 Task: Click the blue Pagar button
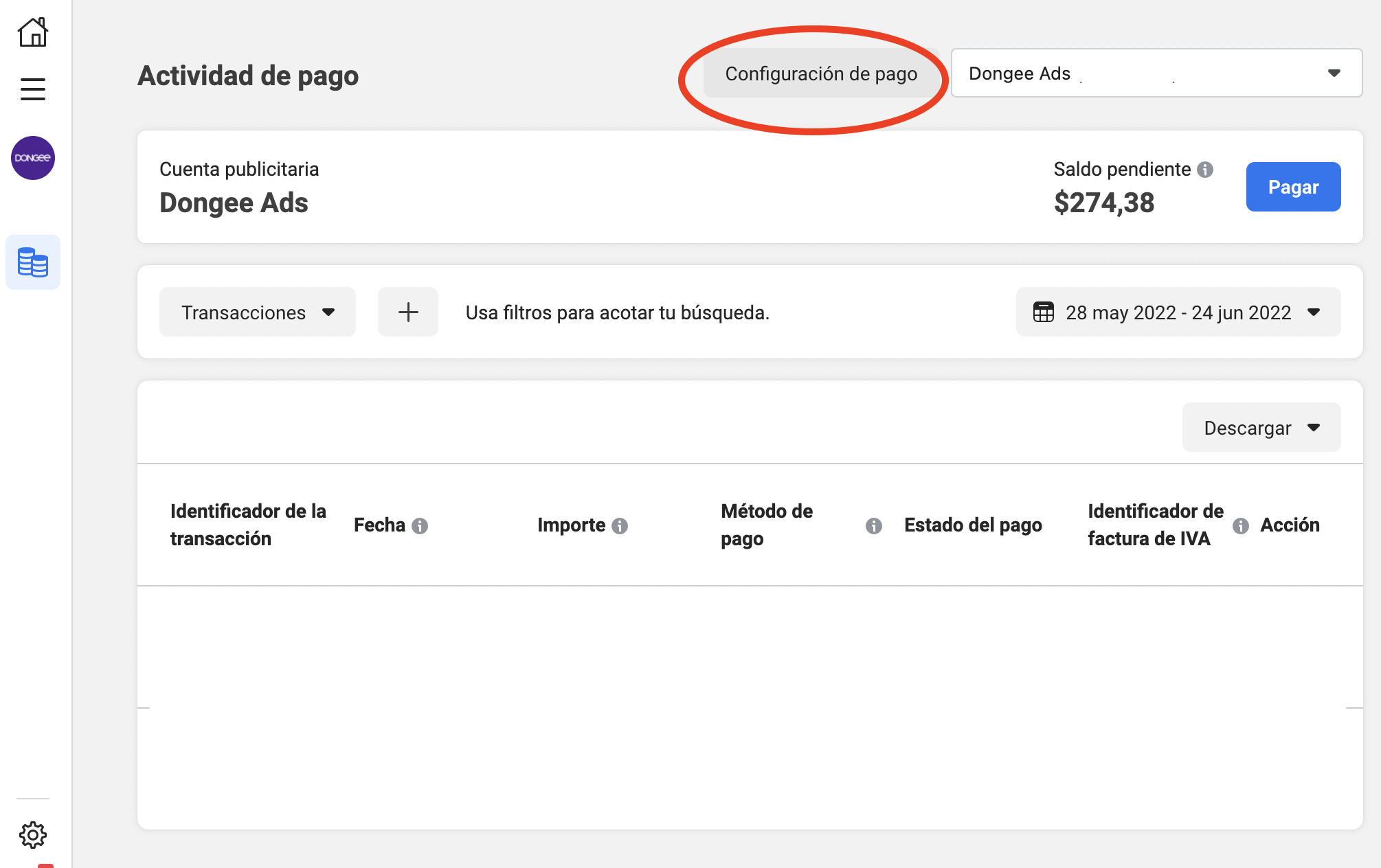(x=1293, y=187)
